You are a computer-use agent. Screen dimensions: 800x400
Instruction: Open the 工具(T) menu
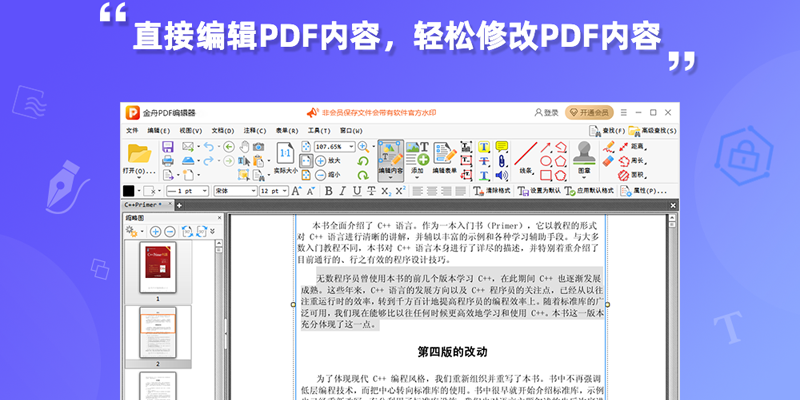319,131
